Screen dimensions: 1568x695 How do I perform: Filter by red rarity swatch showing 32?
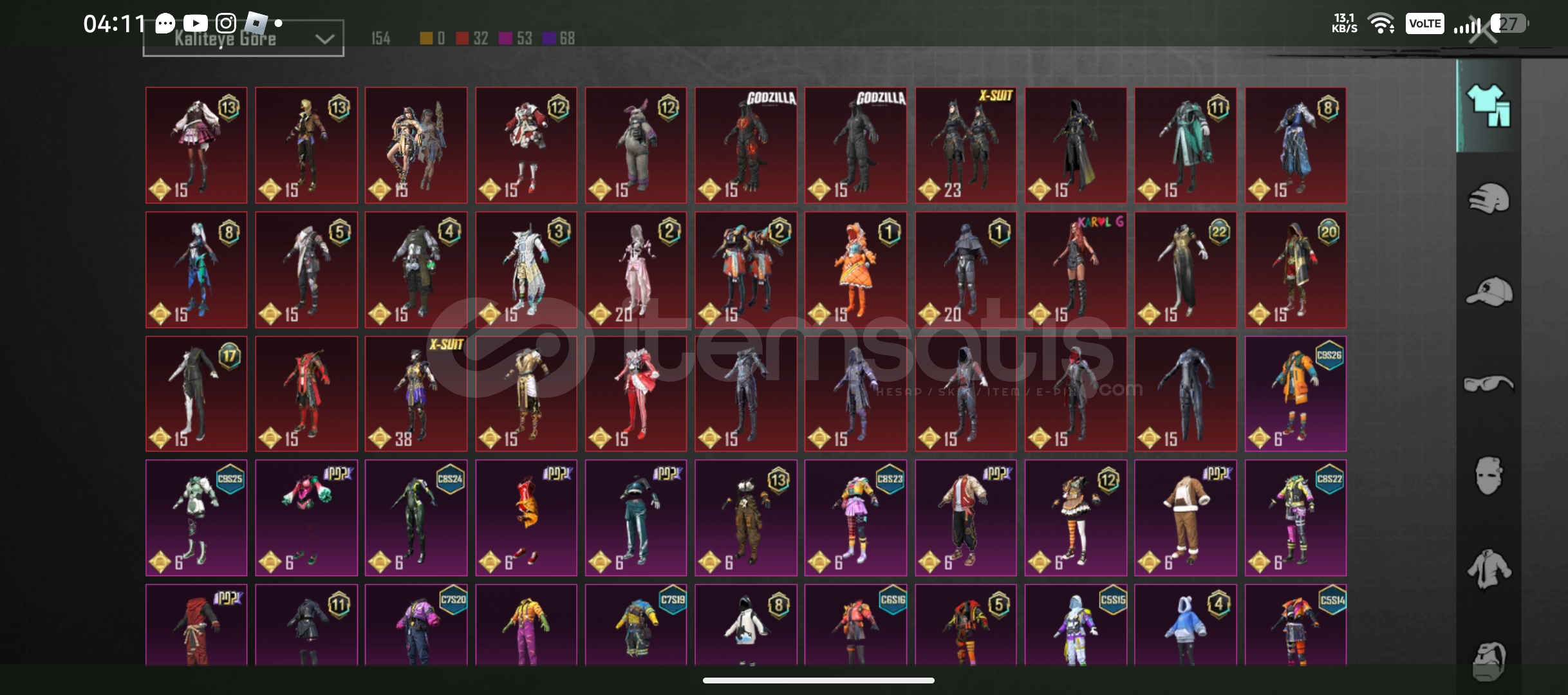(x=462, y=39)
